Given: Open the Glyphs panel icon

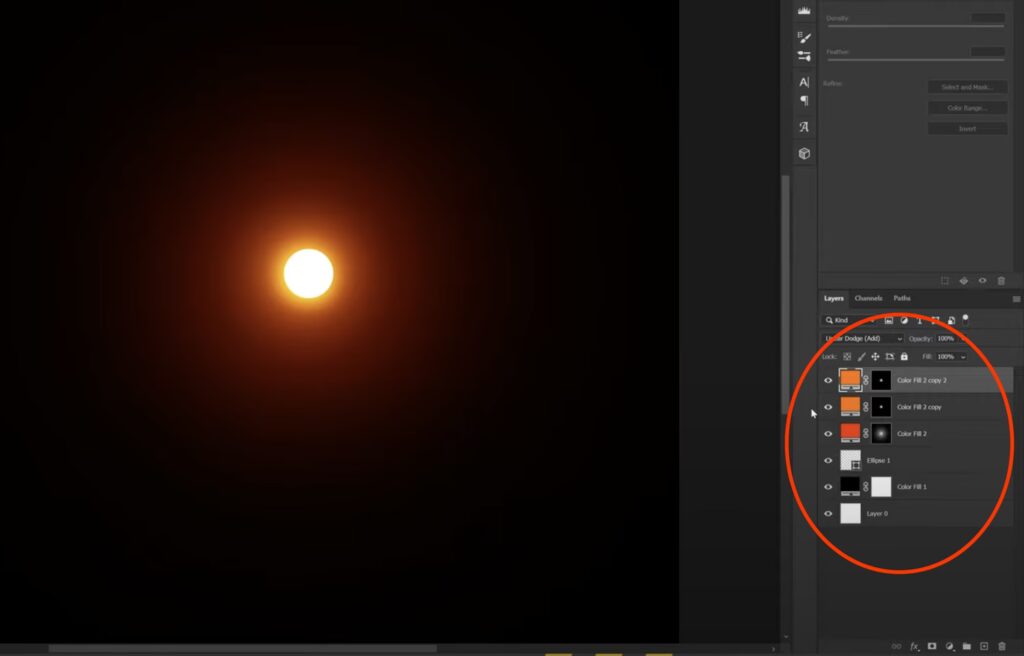Looking at the screenshot, I should (804, 127).
